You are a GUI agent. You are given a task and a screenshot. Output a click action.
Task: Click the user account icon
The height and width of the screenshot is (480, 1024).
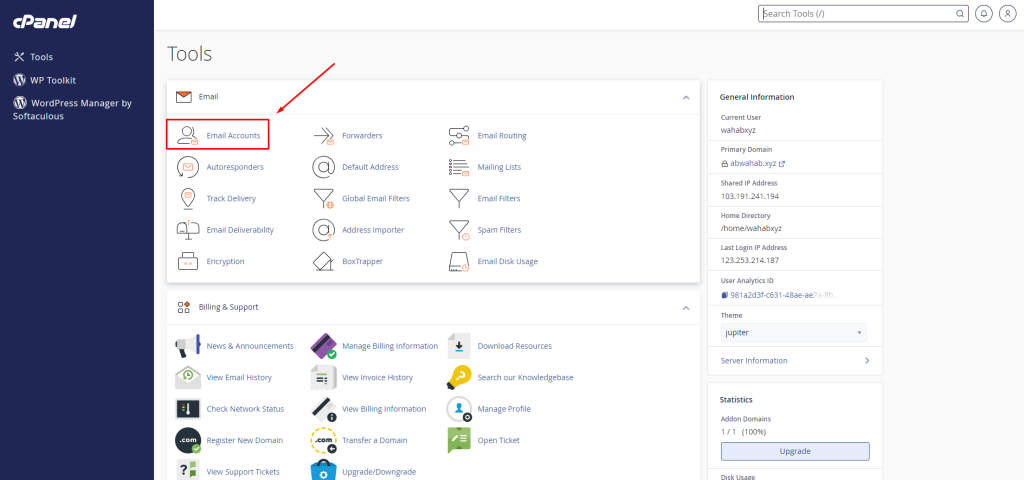click(1006, 14)
